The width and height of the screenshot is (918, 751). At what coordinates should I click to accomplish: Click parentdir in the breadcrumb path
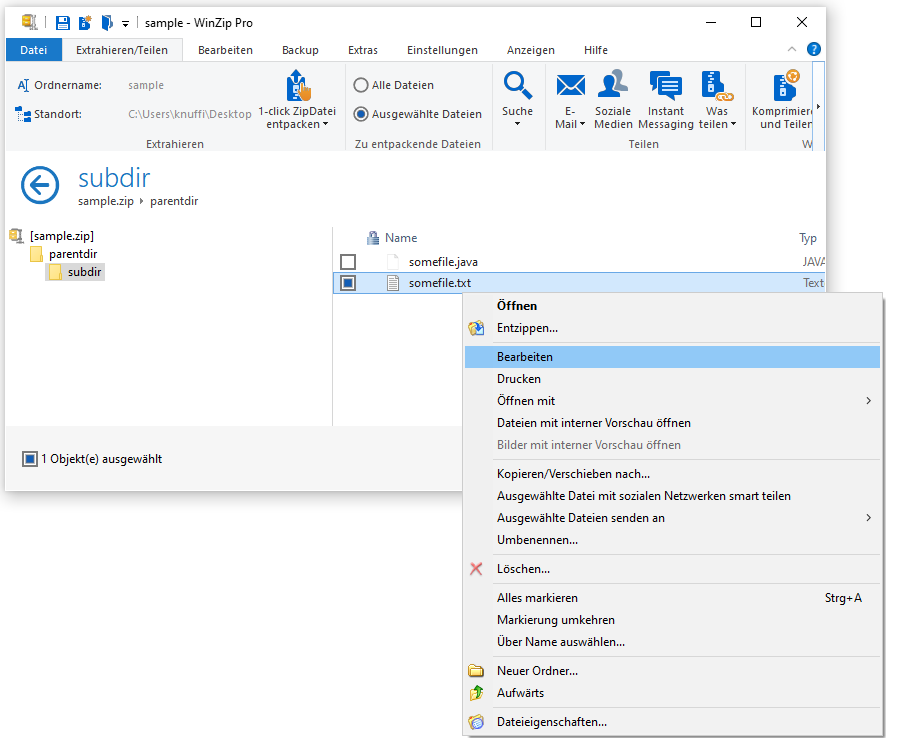[174, 201]
